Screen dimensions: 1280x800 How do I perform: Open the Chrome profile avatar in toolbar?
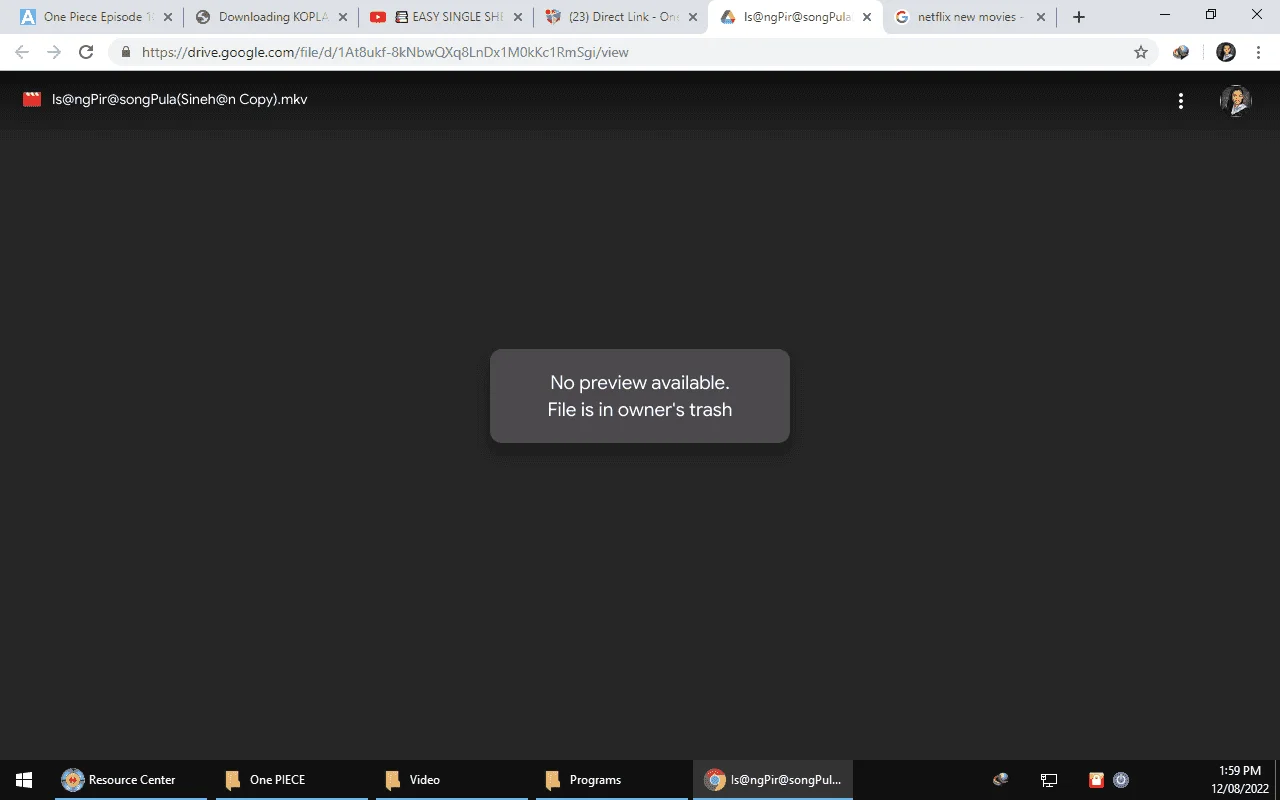pos(1226,52)
